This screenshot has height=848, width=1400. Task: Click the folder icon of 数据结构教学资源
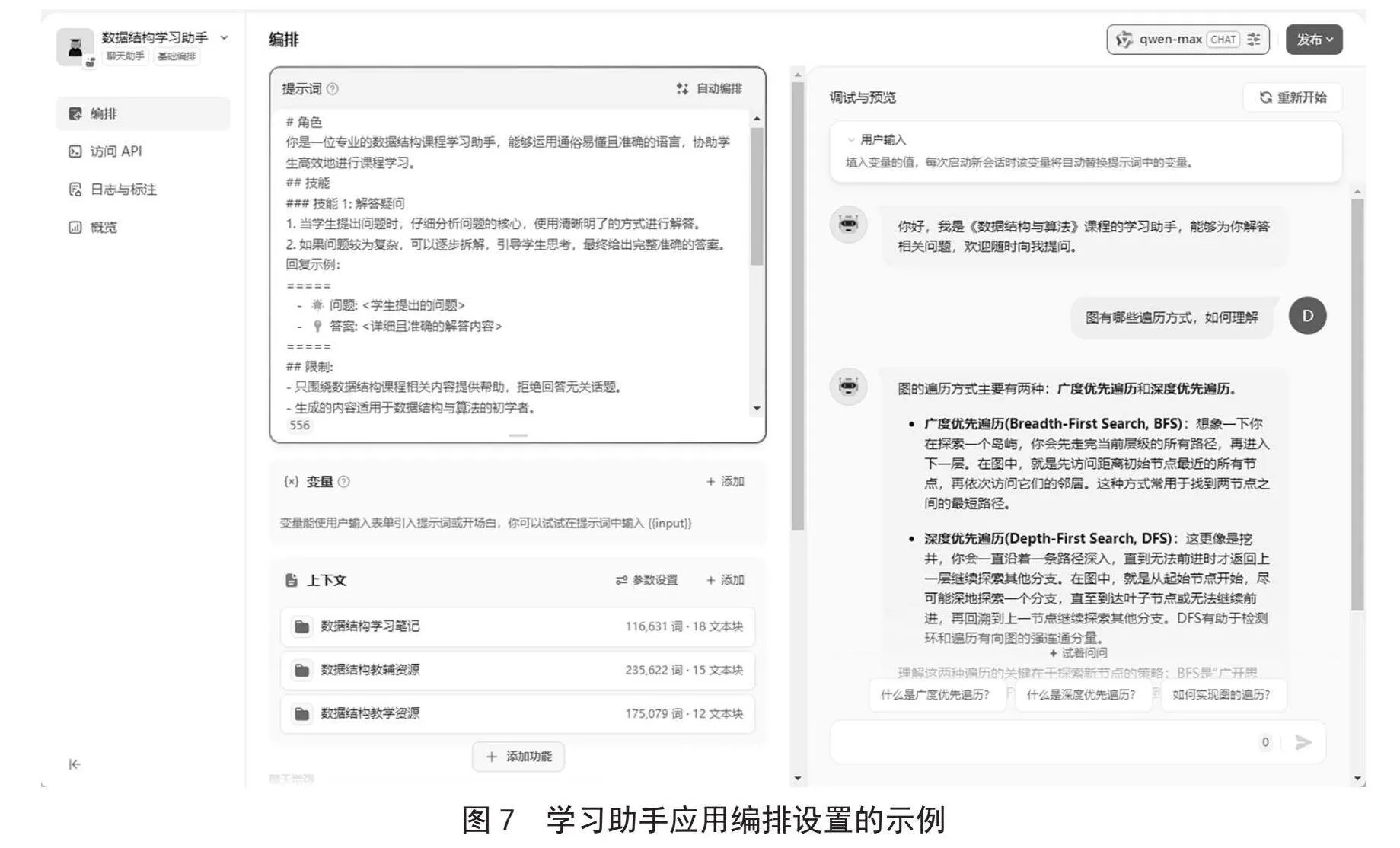[302, 713]
